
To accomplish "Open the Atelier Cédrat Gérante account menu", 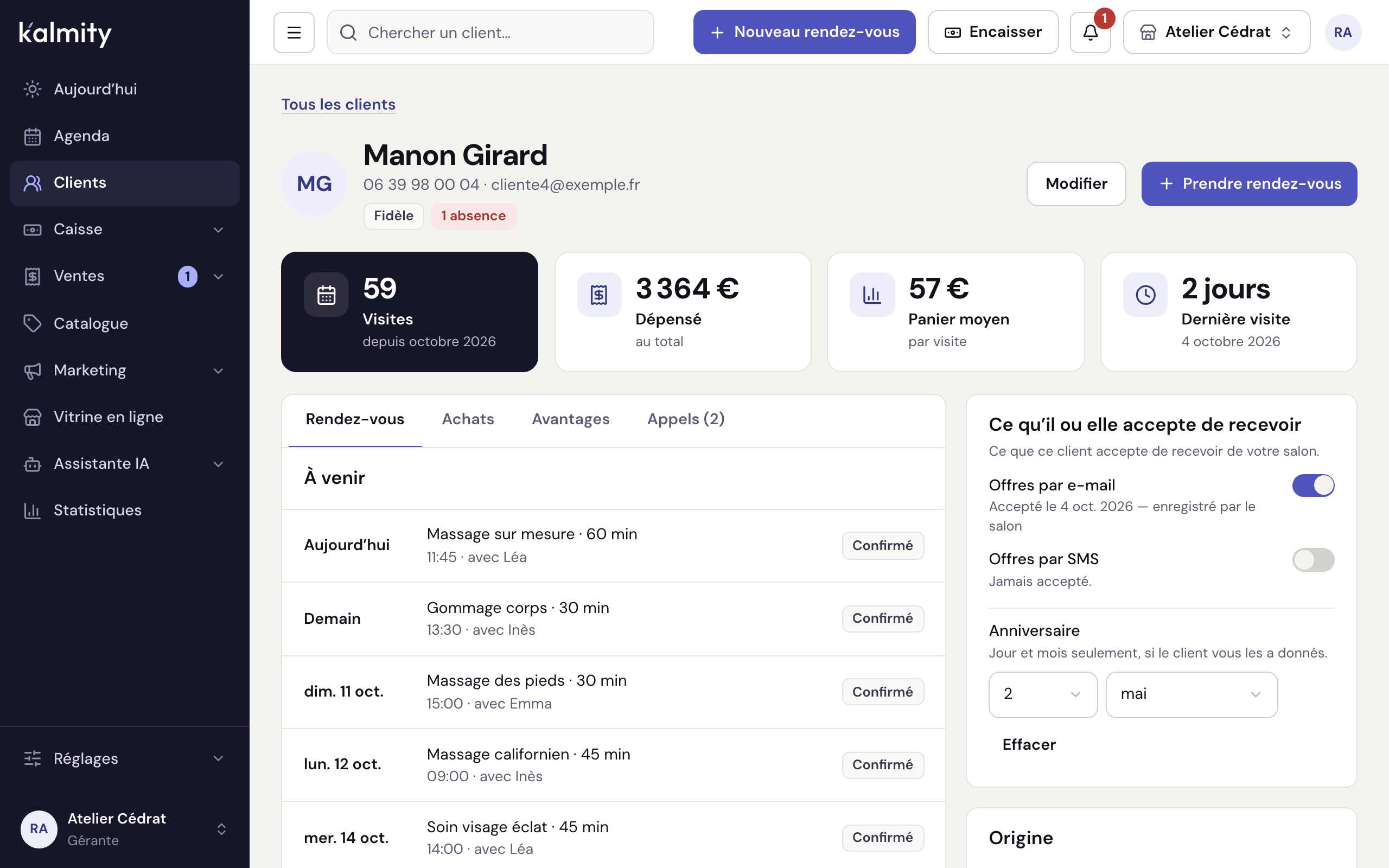I will point(125,829).
